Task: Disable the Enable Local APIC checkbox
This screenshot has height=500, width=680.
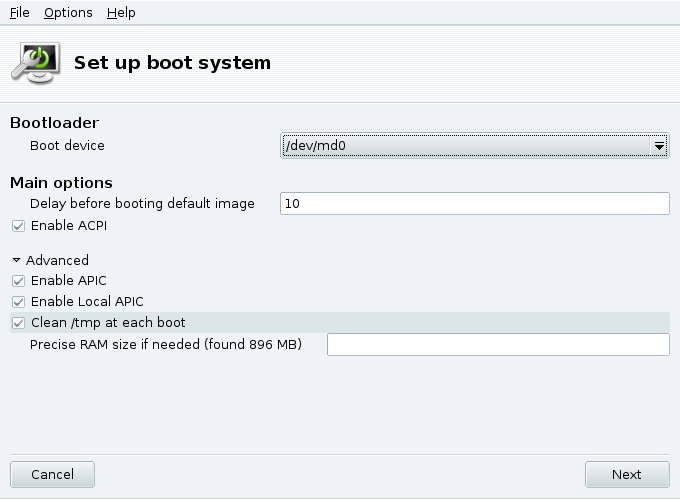Action: coord(18,302)
